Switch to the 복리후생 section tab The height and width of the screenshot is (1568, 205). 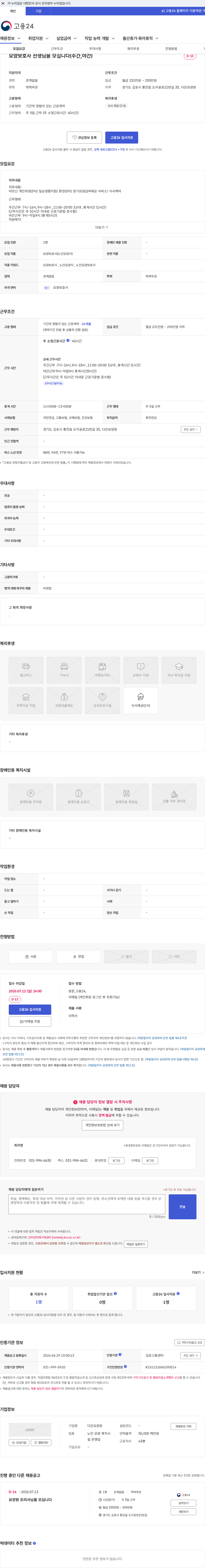coord(133,49)
